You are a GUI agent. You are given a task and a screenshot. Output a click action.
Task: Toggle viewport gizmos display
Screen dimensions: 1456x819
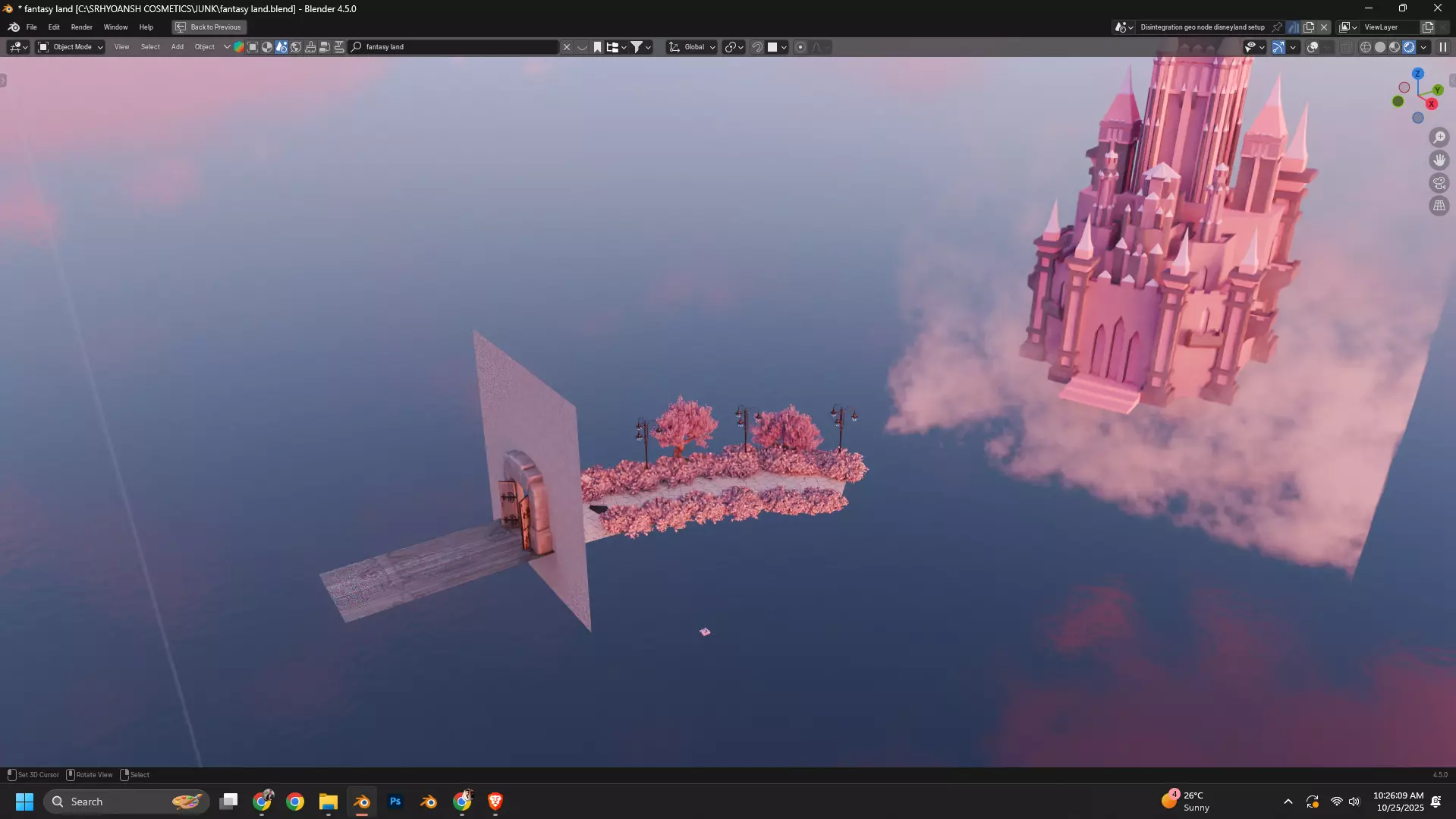click(x=1278, y=47)
